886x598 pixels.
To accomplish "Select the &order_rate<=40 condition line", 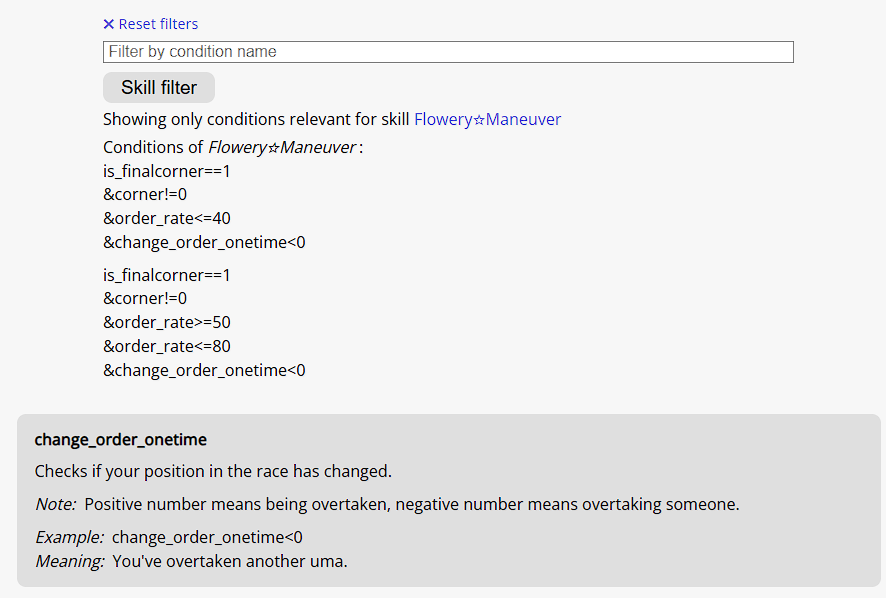I will [167, 218].
